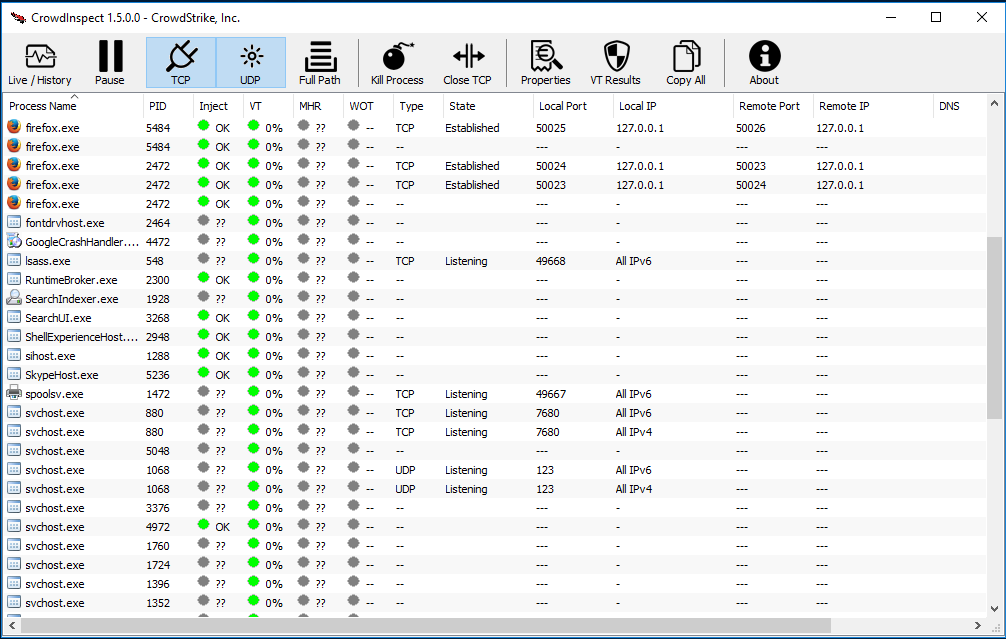Select svchost.exe with PID 1760
The width and height of the screenshot is (1006, 639).
pyautogui.click(x=495, y=545)
